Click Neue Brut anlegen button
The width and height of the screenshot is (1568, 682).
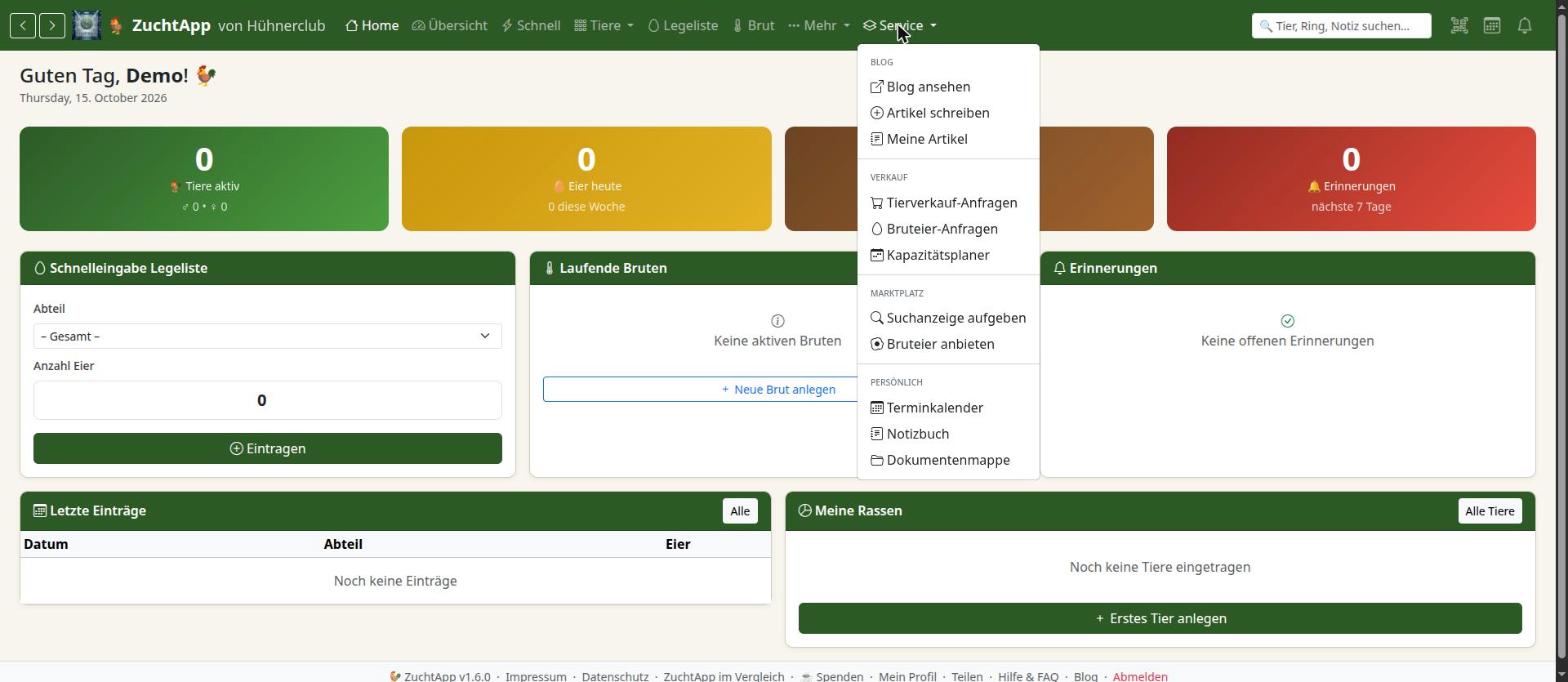[700, 389]
